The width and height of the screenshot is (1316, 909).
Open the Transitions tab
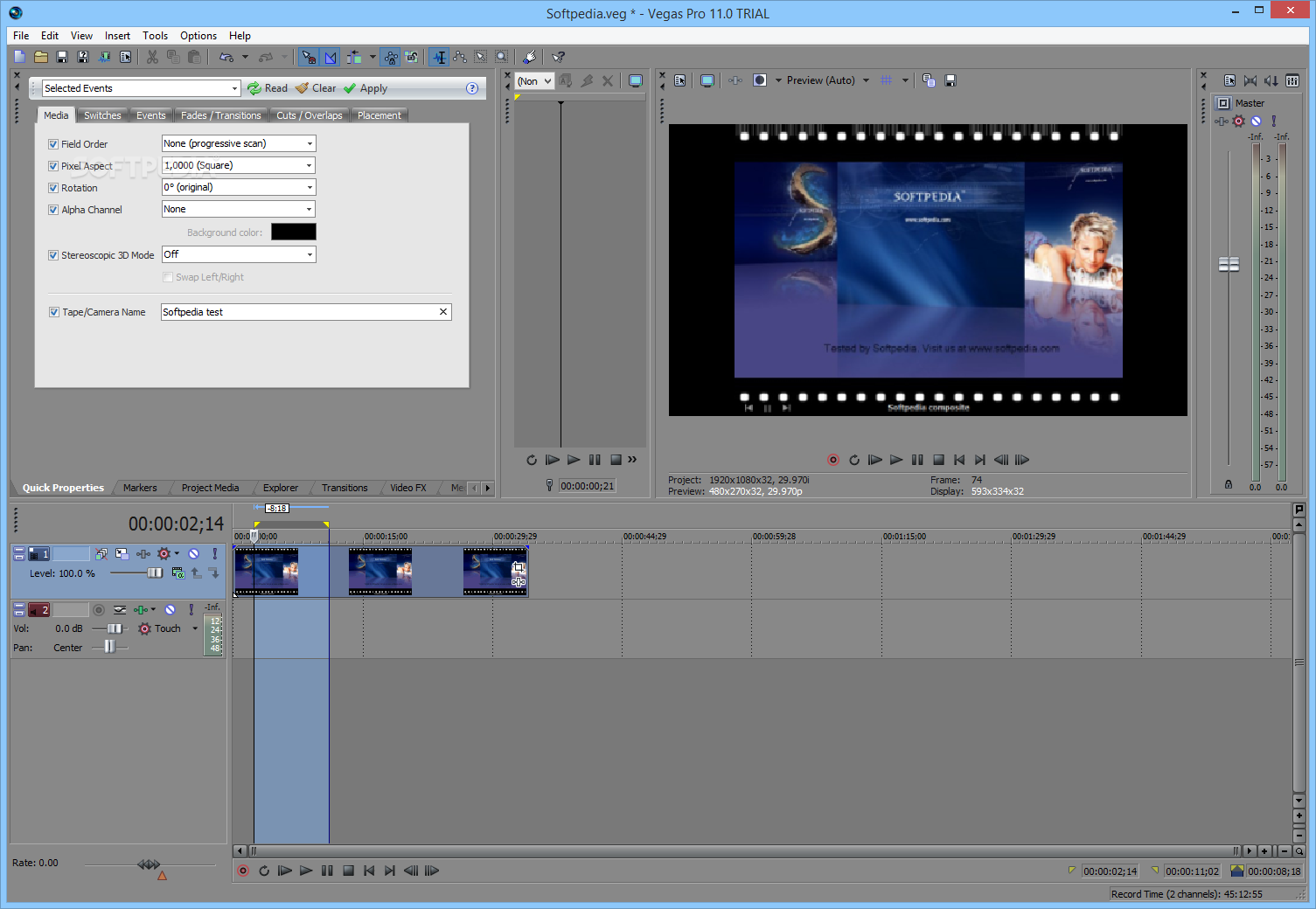[345, 488]
